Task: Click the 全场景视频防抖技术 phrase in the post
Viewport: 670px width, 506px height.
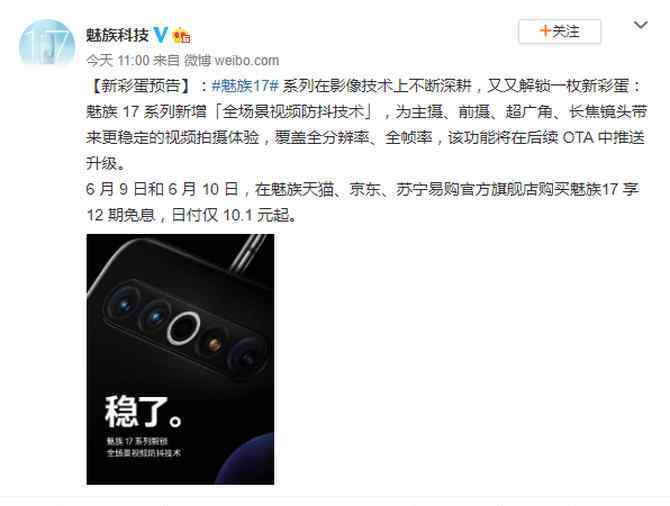Action: tap(294, 112)
